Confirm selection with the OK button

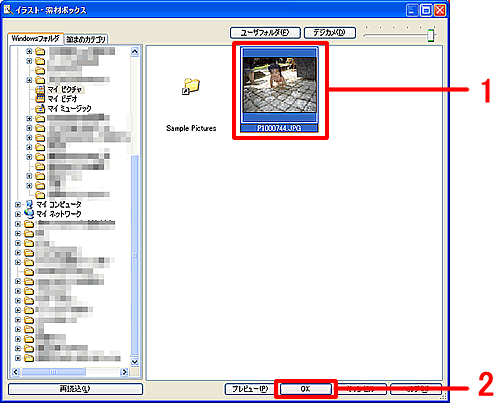pyautogui.click(x=305, y=389)
